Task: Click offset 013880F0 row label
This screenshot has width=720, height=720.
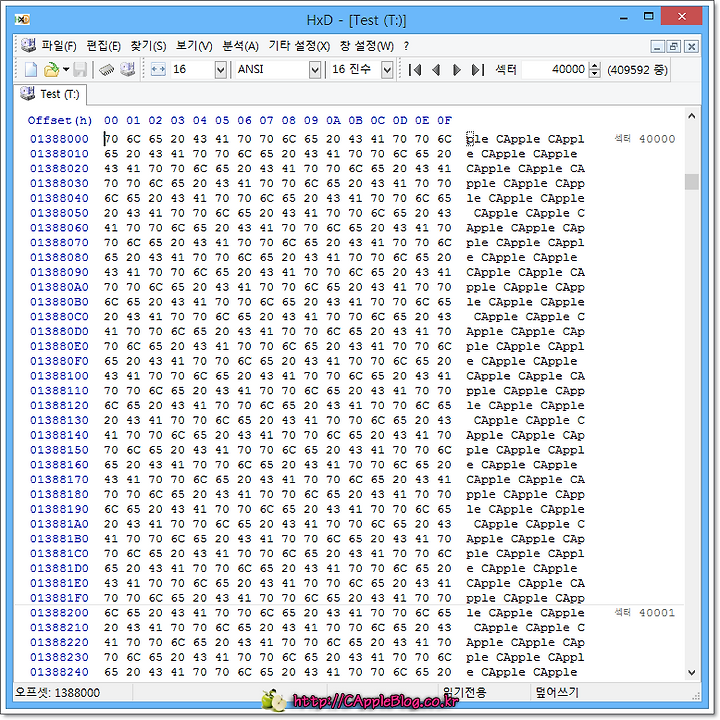Action: pyautogui.click(x=59, y=361)
